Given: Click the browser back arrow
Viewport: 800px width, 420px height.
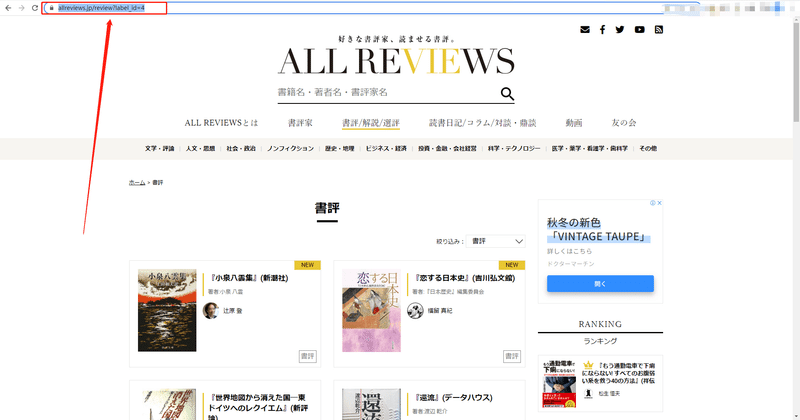Looking at the screenshot, I should click(x=8, y=8).
